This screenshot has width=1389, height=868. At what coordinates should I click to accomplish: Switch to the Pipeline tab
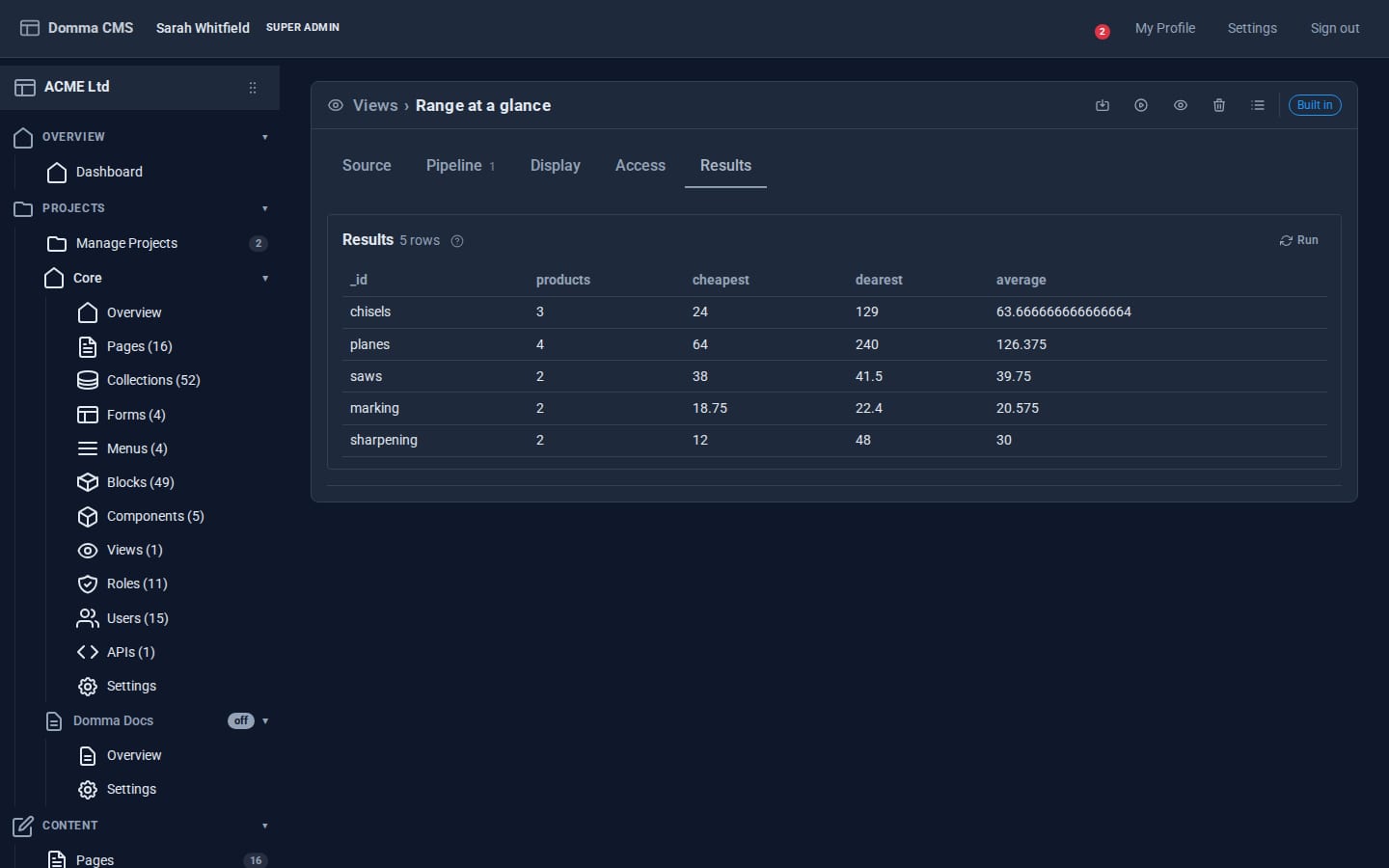coord(460,166)
